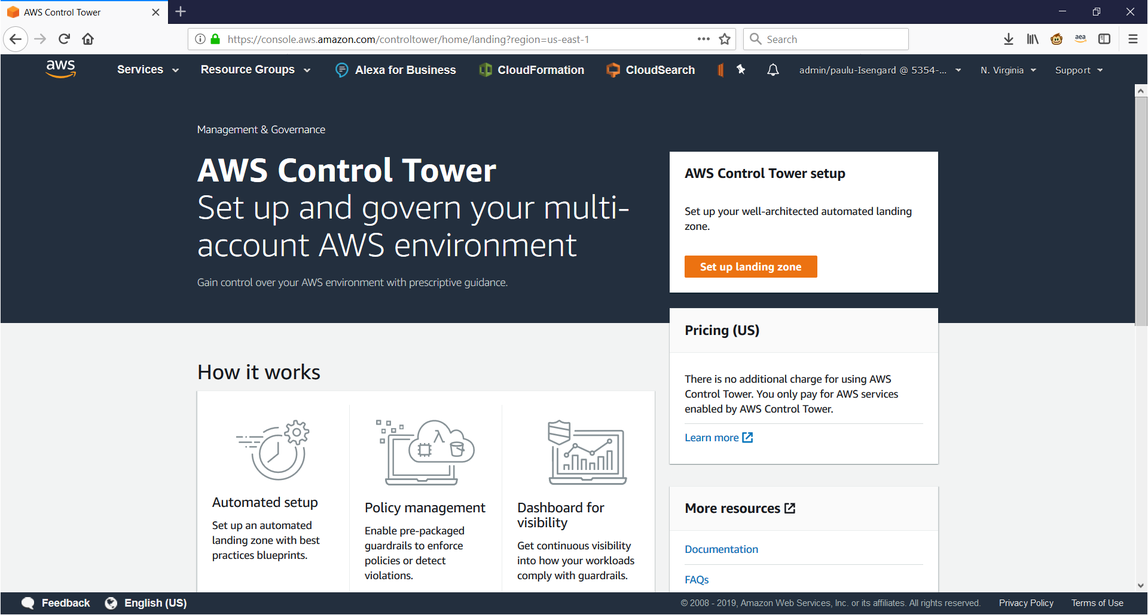Open the CloudSearch shortcut icon
The height and width of the screenshot is (615, 1148).
(x=614, y=70)
